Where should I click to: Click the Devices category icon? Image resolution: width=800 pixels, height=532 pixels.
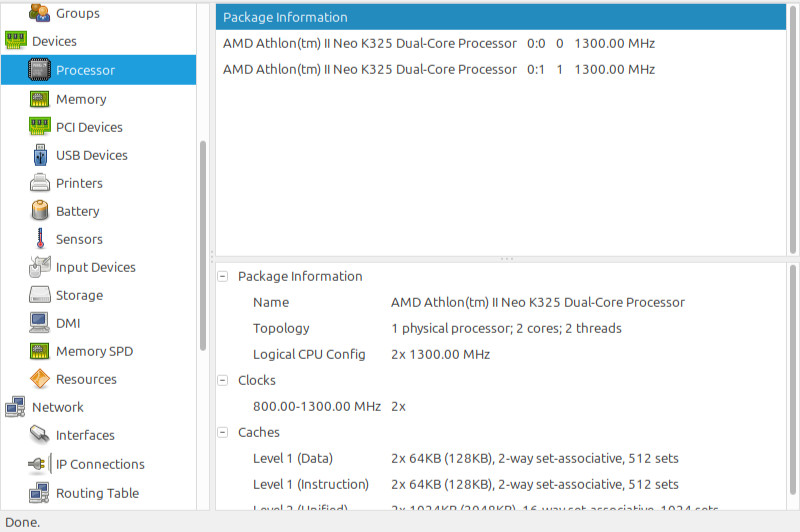(x=15, y=40)
